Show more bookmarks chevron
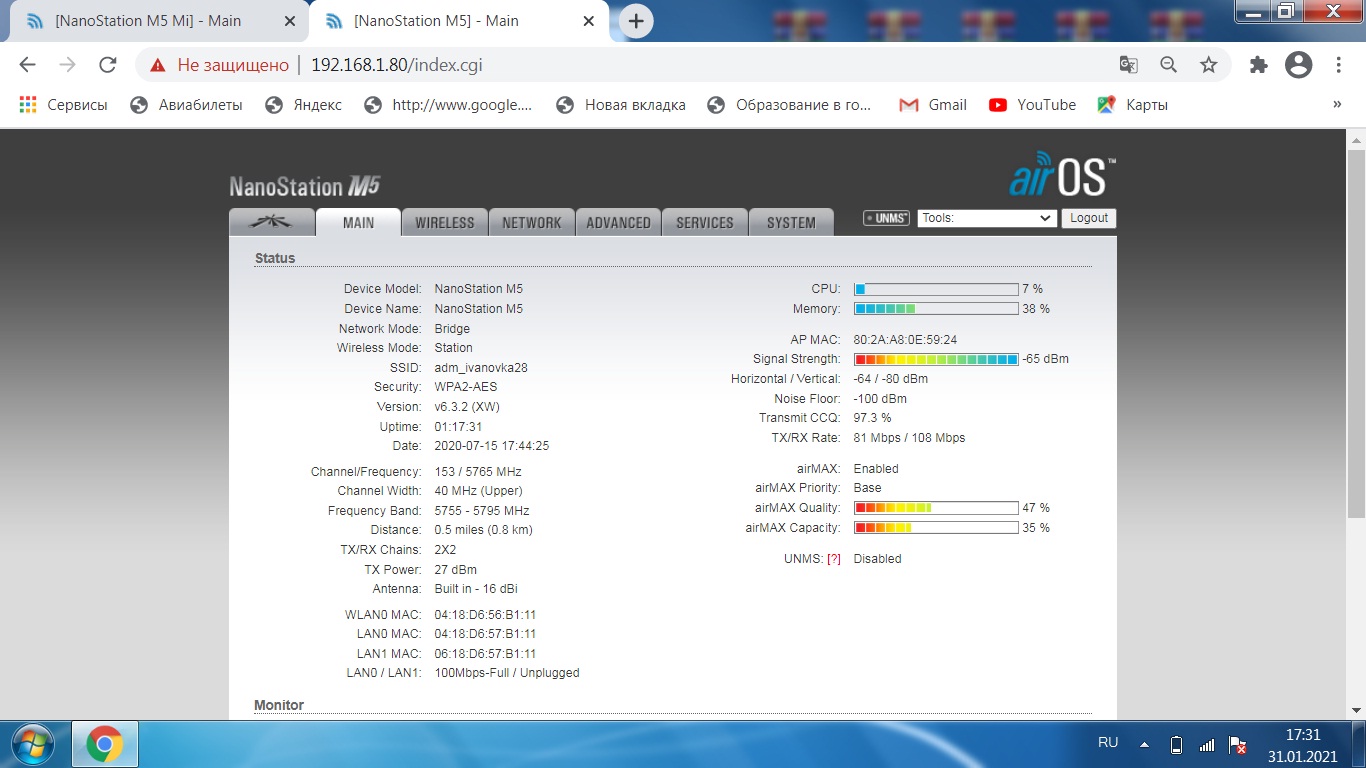The width and height of the screenshot is (1366, 768). click(x=1337, y=105)
